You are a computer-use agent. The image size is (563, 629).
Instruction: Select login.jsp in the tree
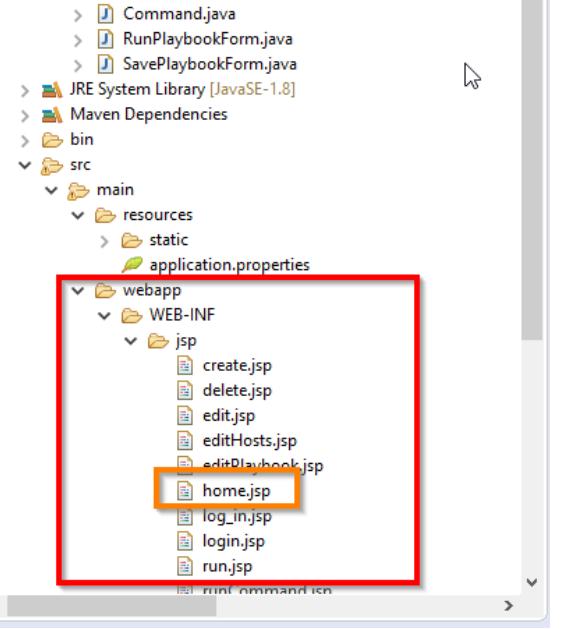point(233,542)
